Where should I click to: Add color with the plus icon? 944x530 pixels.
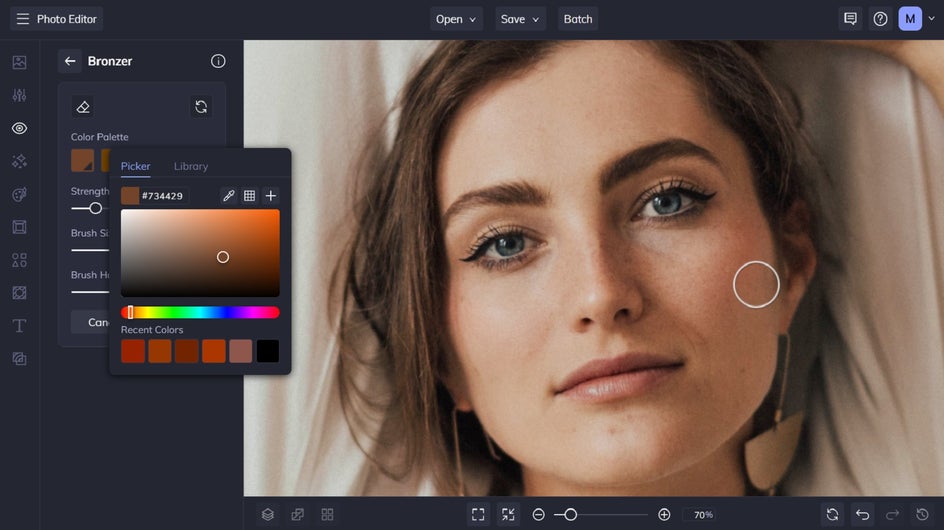click(271, 196)
